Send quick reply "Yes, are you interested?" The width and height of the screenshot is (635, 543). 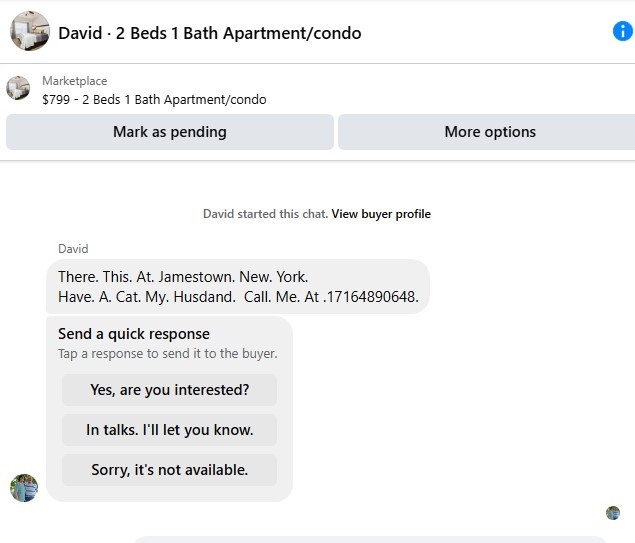[x=169, y=390]
